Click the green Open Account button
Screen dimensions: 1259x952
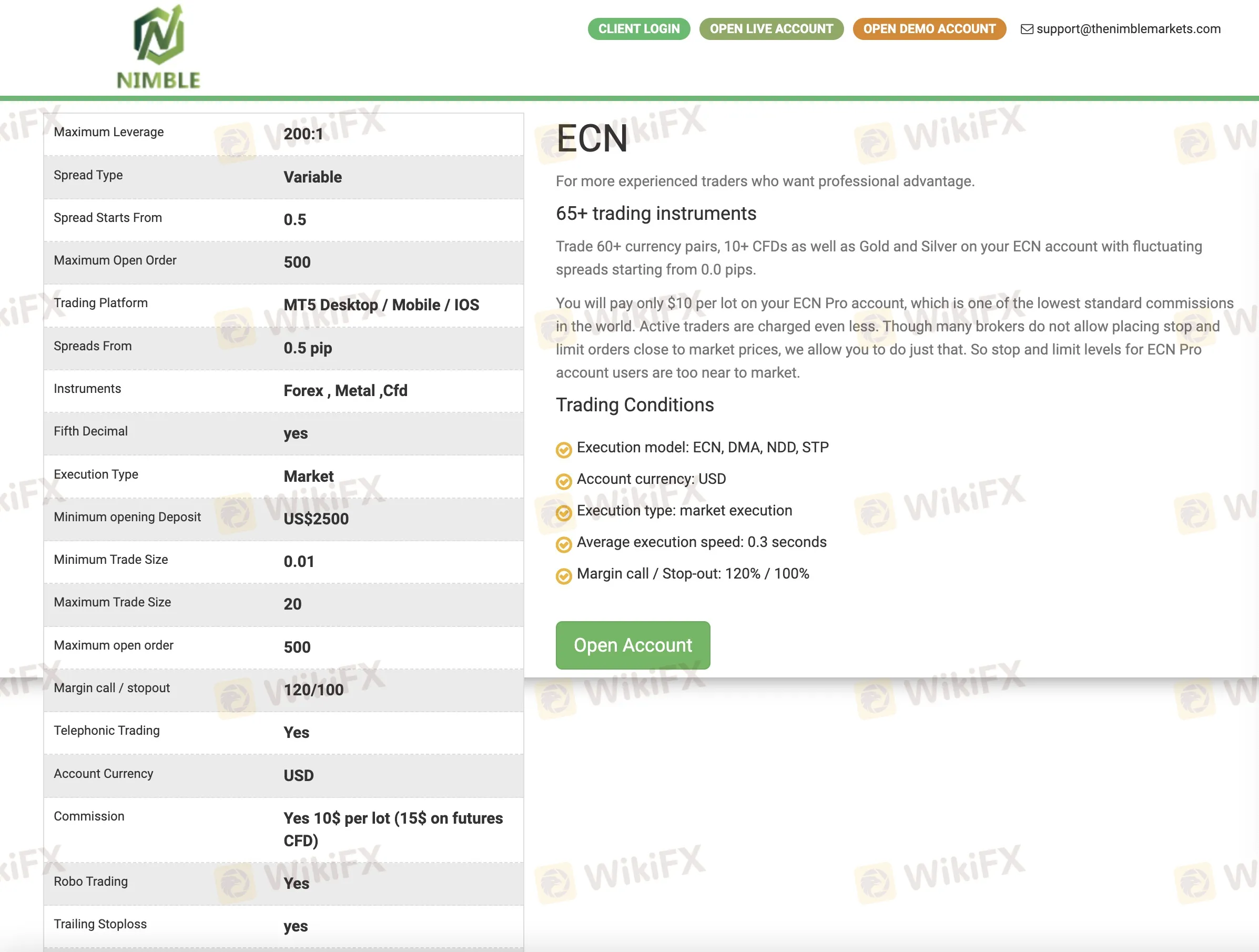tap(632, 645)
